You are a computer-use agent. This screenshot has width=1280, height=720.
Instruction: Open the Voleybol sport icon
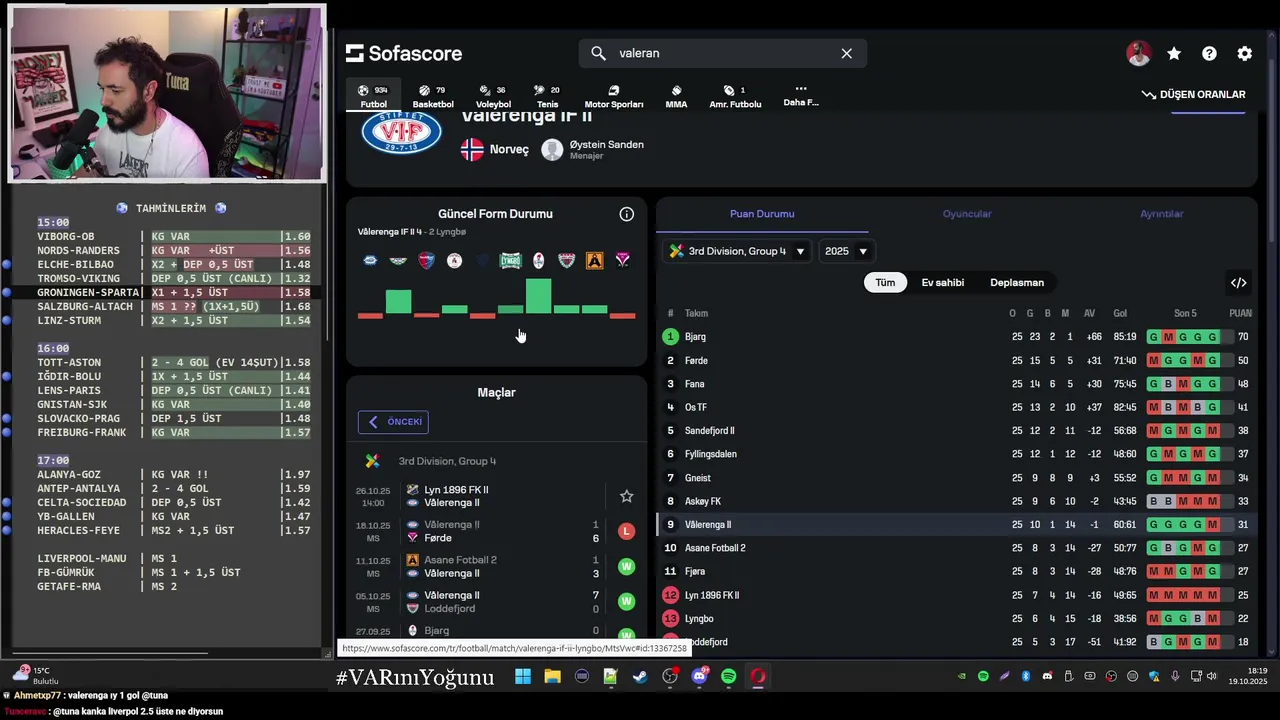coord(493,96)
